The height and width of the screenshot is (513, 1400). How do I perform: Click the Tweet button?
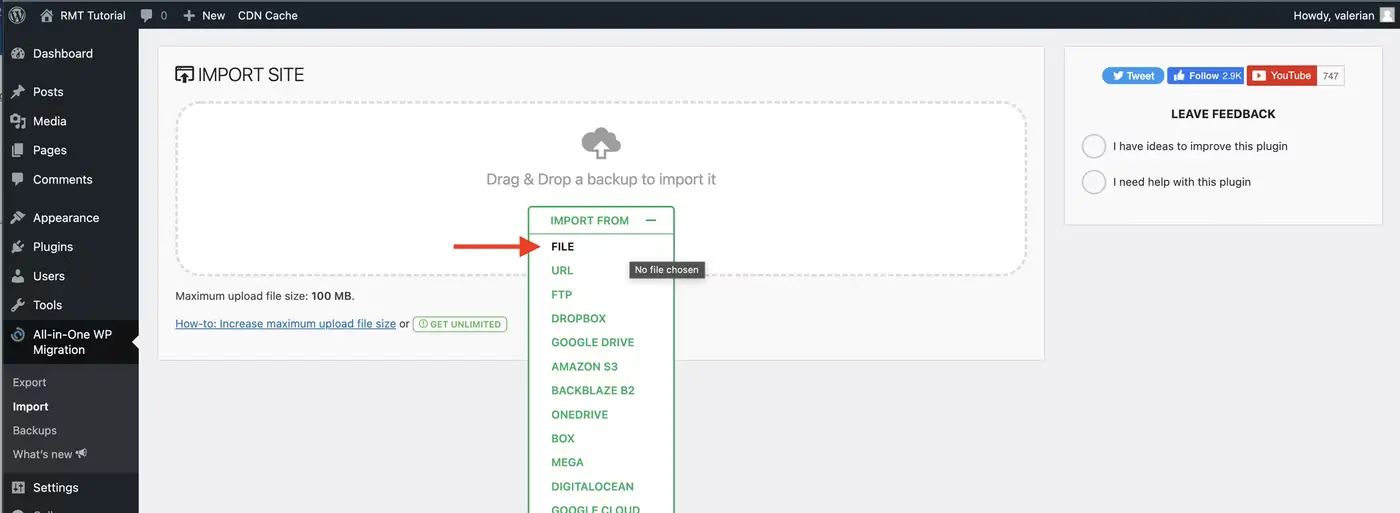[x=1132, y=76]
